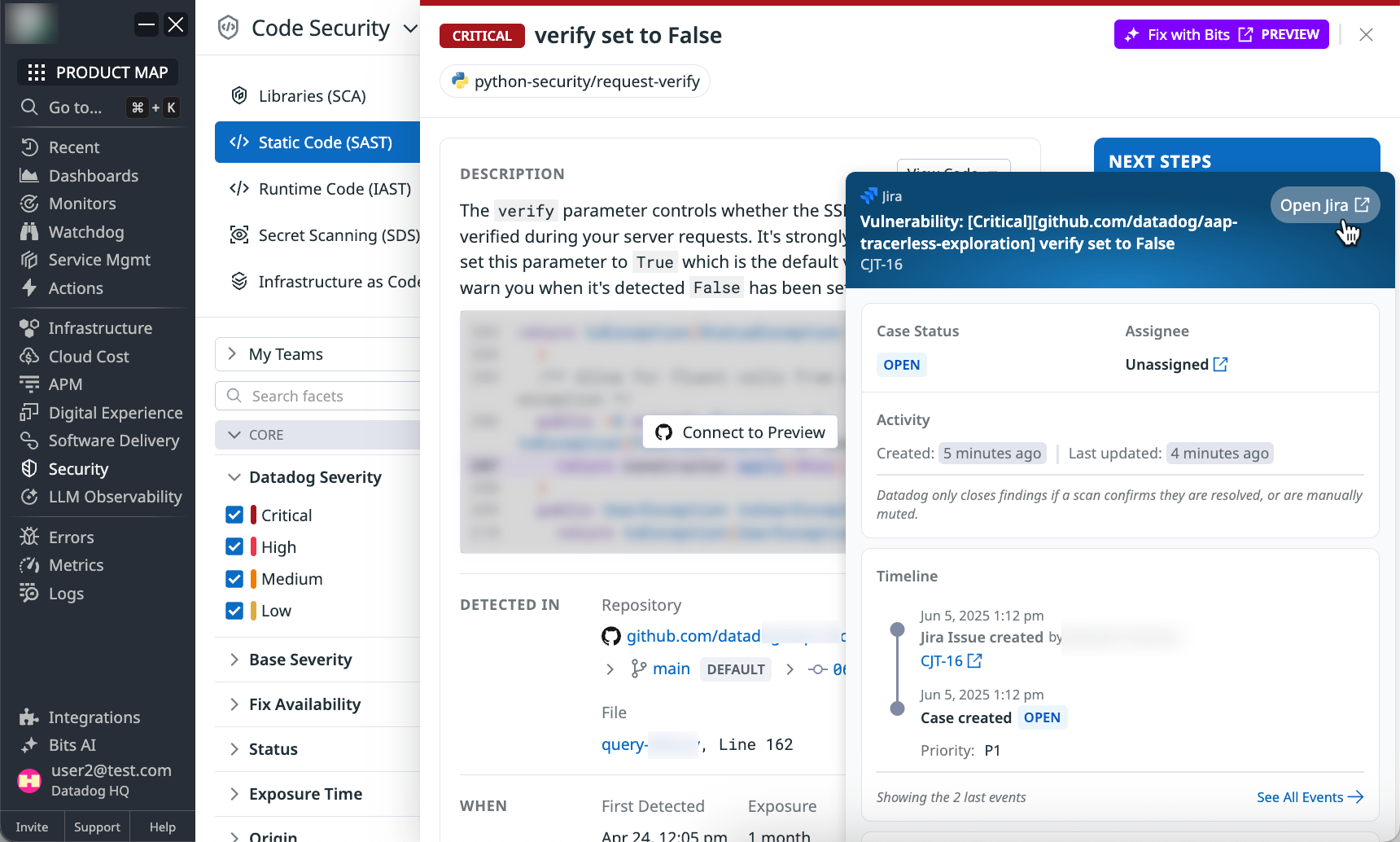Expand the Base Severity facet

234,660
